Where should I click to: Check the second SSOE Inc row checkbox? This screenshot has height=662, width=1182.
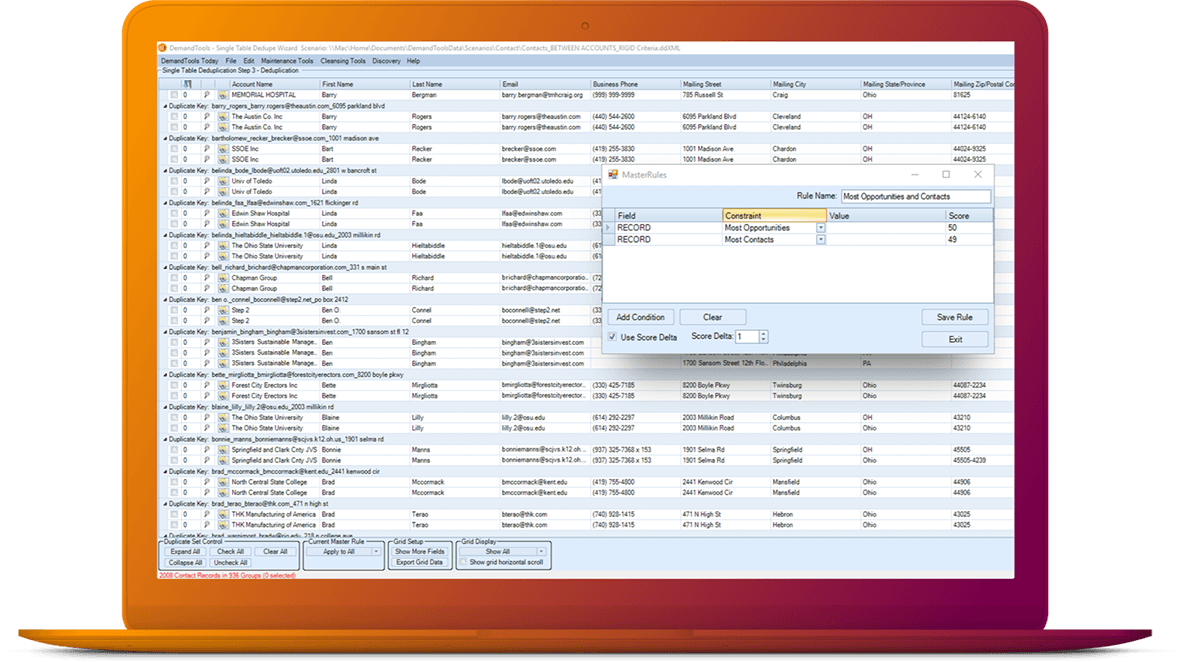tap(174, 160)
